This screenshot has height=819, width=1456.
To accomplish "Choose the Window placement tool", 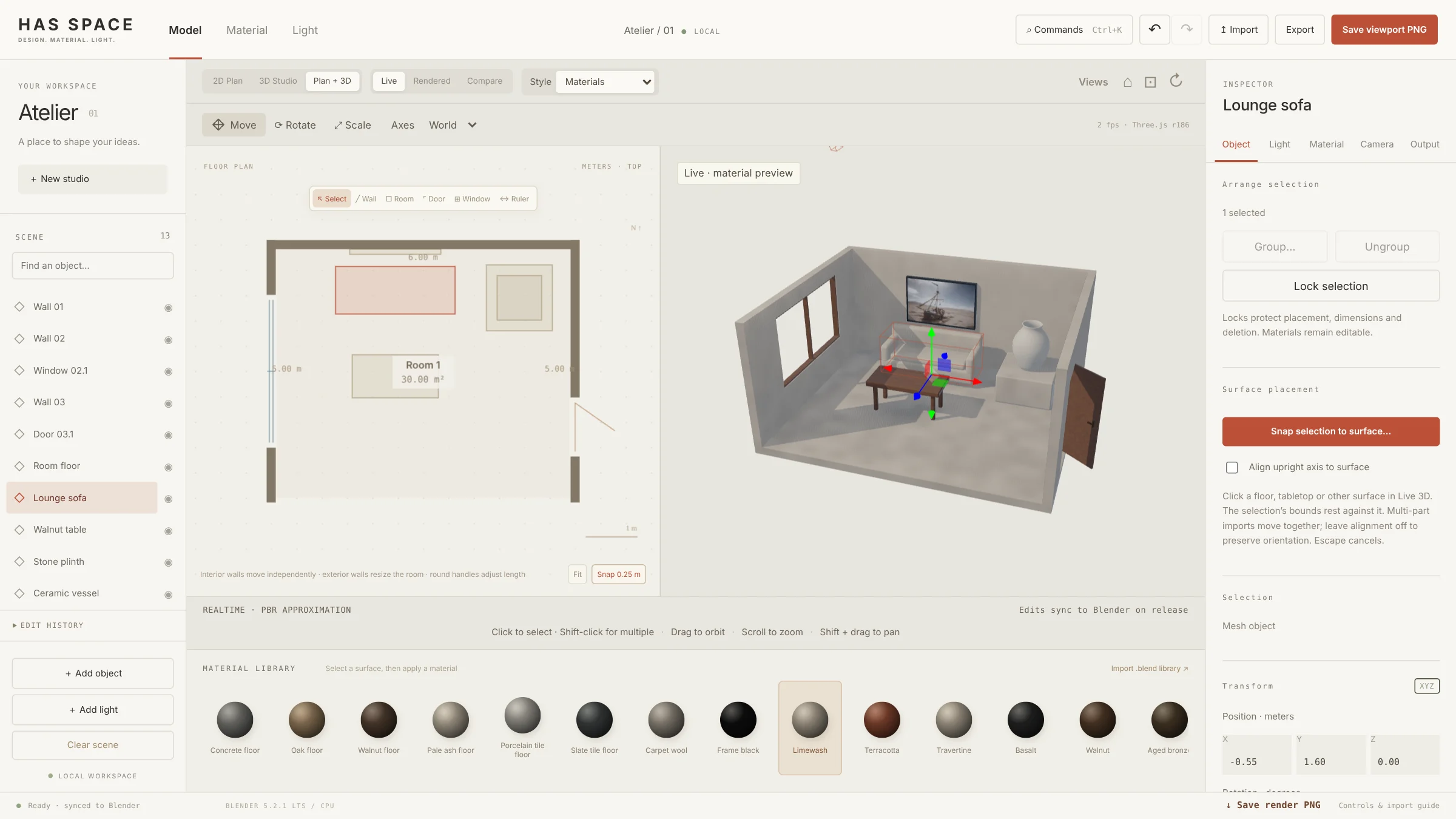I will pyautogui.click(x=472, y=199).
